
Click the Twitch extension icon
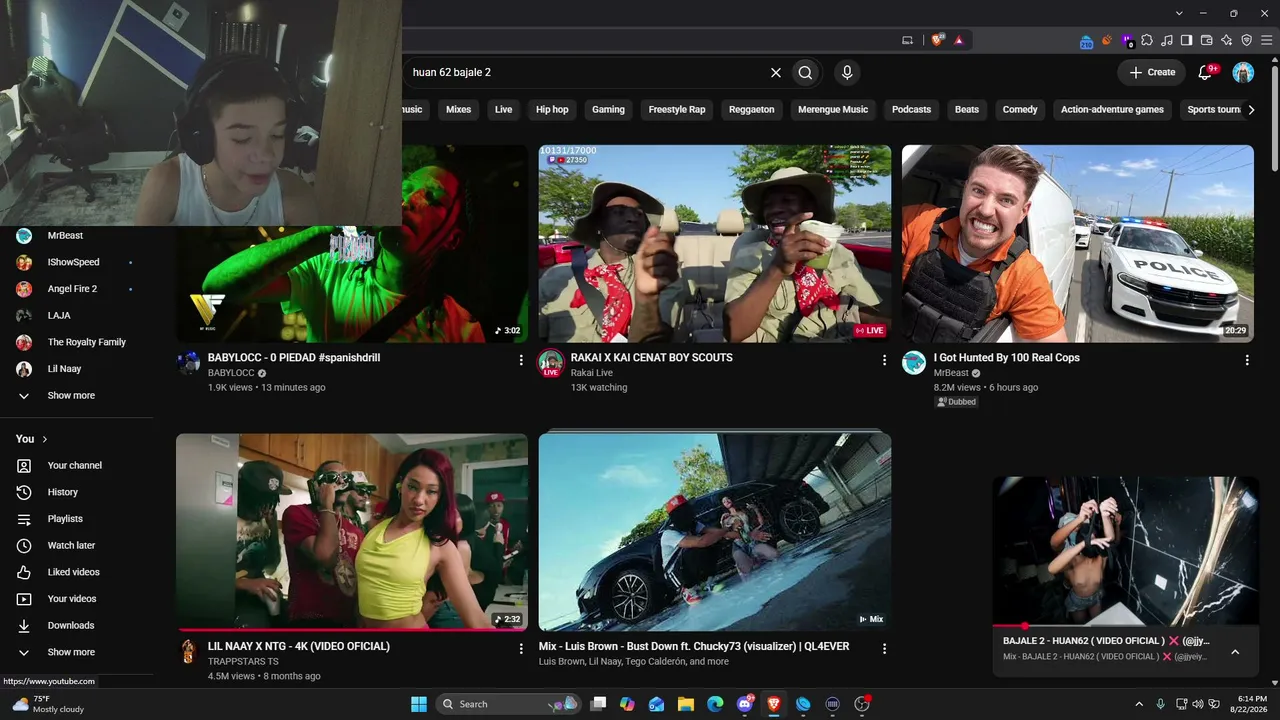coord(1127,41)
